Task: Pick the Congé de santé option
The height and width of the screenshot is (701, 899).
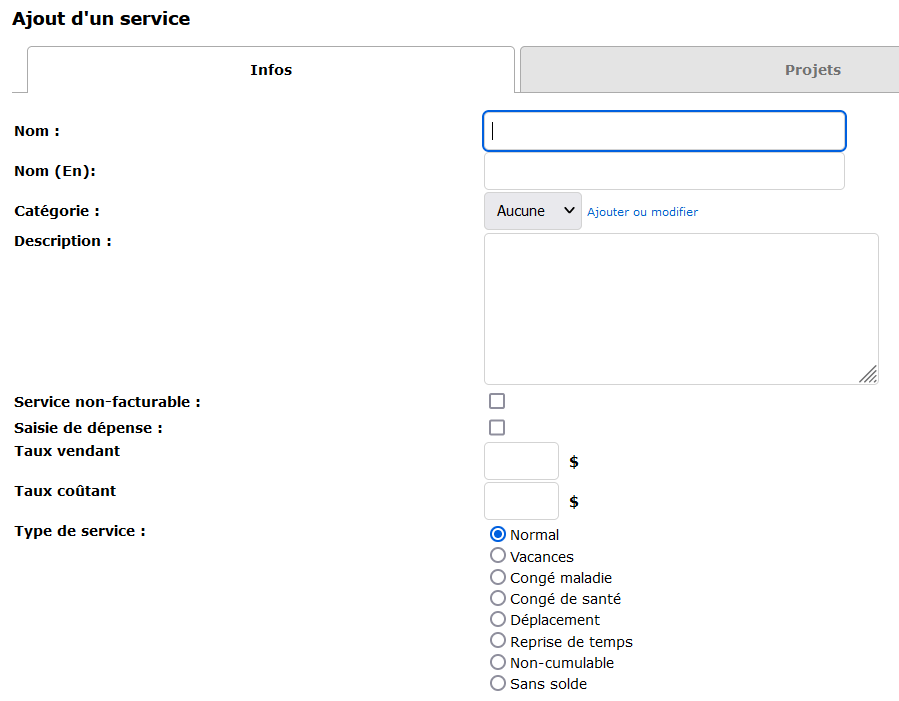Action: tap(498, 598)
